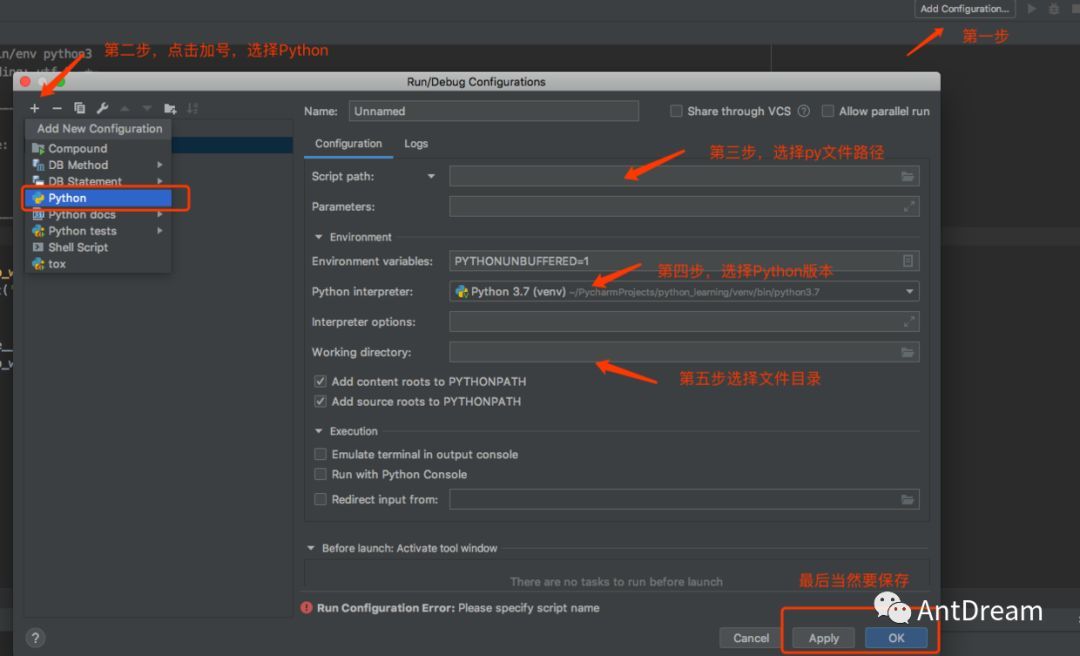Screen dimensions: 1080x656
Task: Open the Python interpreter dropdown
Action: (909, 291)
